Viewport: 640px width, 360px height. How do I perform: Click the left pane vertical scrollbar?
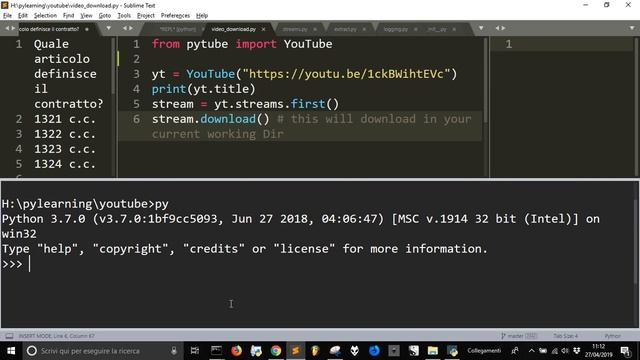tap(113, 66)
